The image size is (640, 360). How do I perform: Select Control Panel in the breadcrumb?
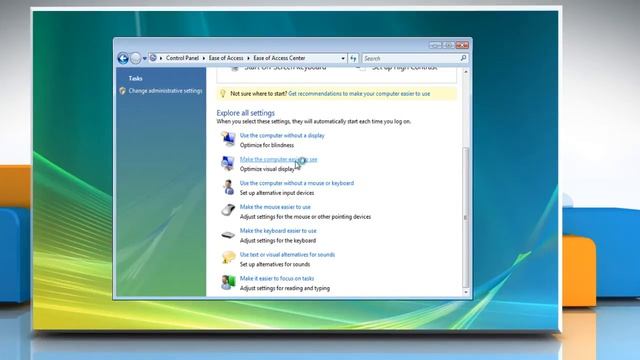(182, 58)
